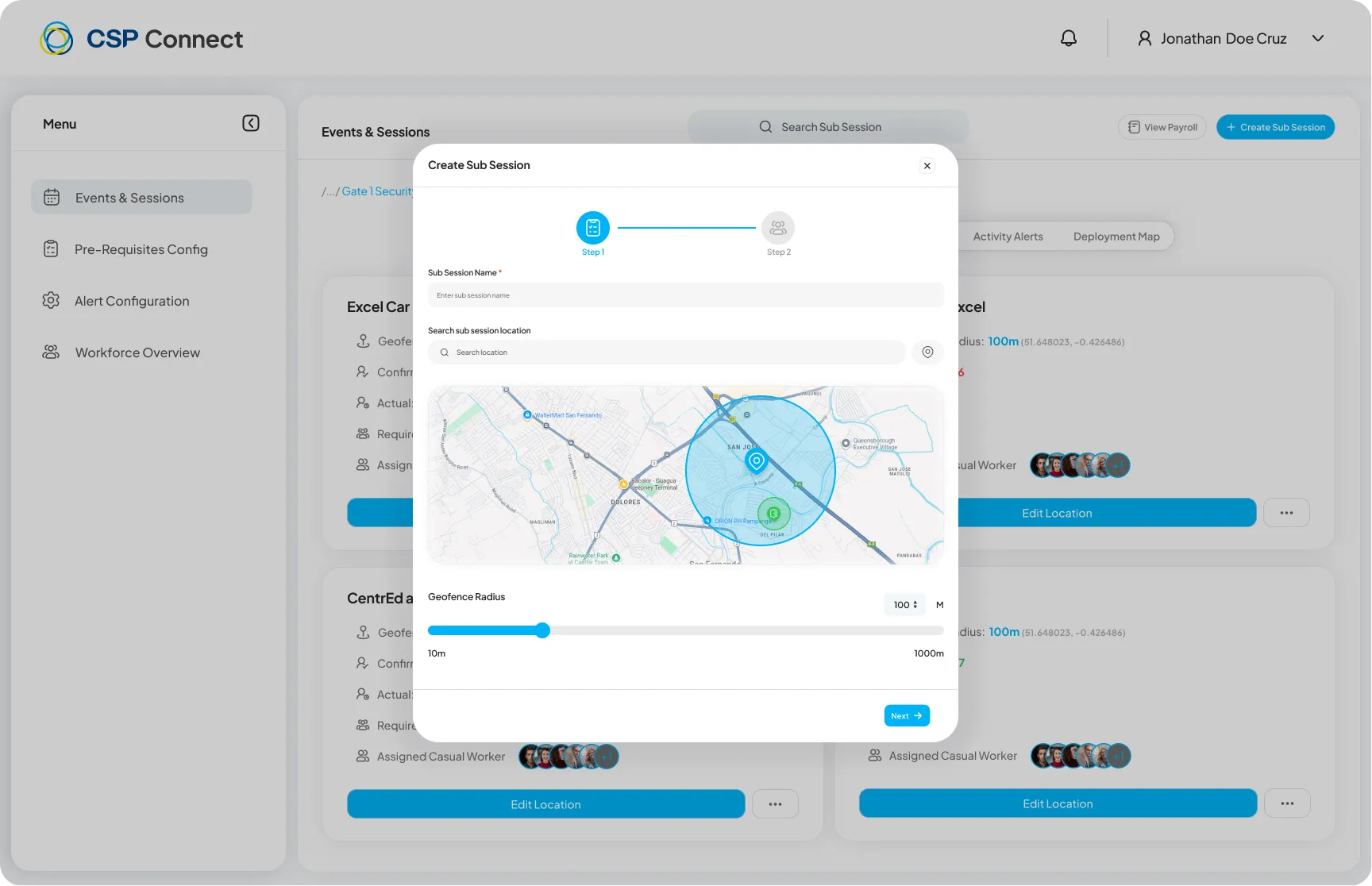1372x886 pixels.
Task: Click the Events & Sessions calendar icon
Action: click(x=52, y=197)
